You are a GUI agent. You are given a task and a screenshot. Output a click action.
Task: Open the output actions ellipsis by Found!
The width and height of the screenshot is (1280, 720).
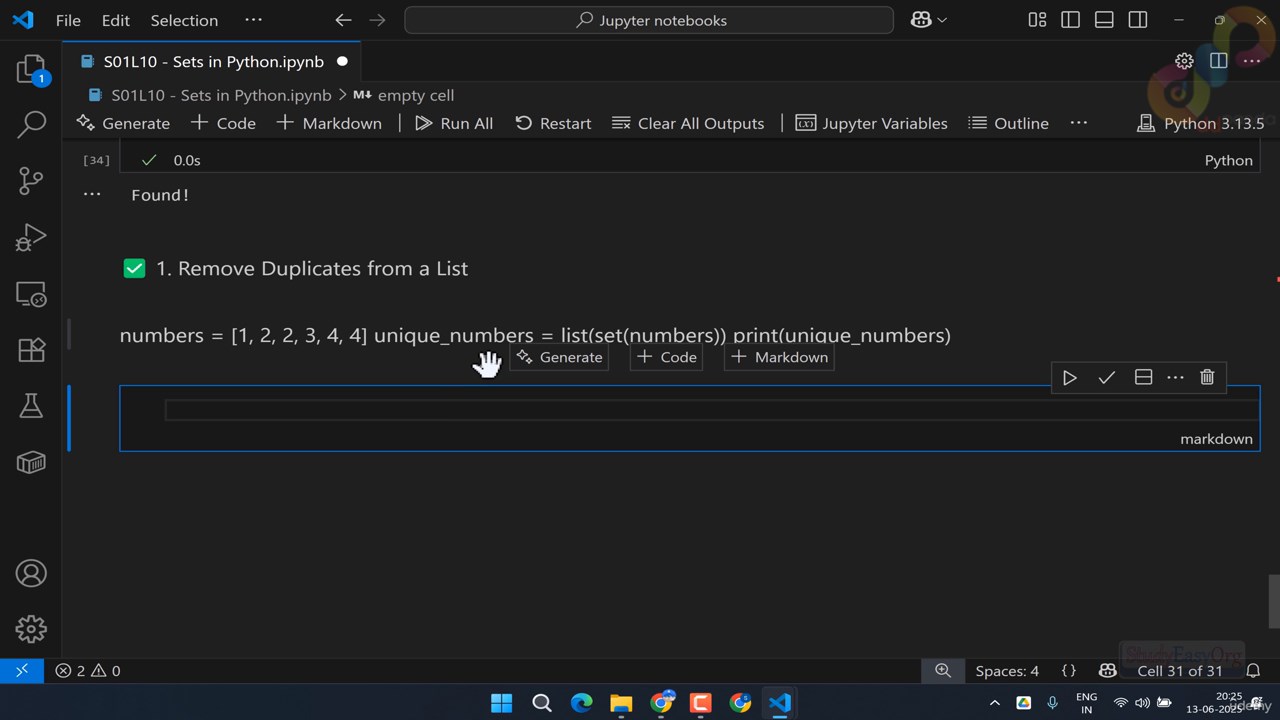coord(92,194)
